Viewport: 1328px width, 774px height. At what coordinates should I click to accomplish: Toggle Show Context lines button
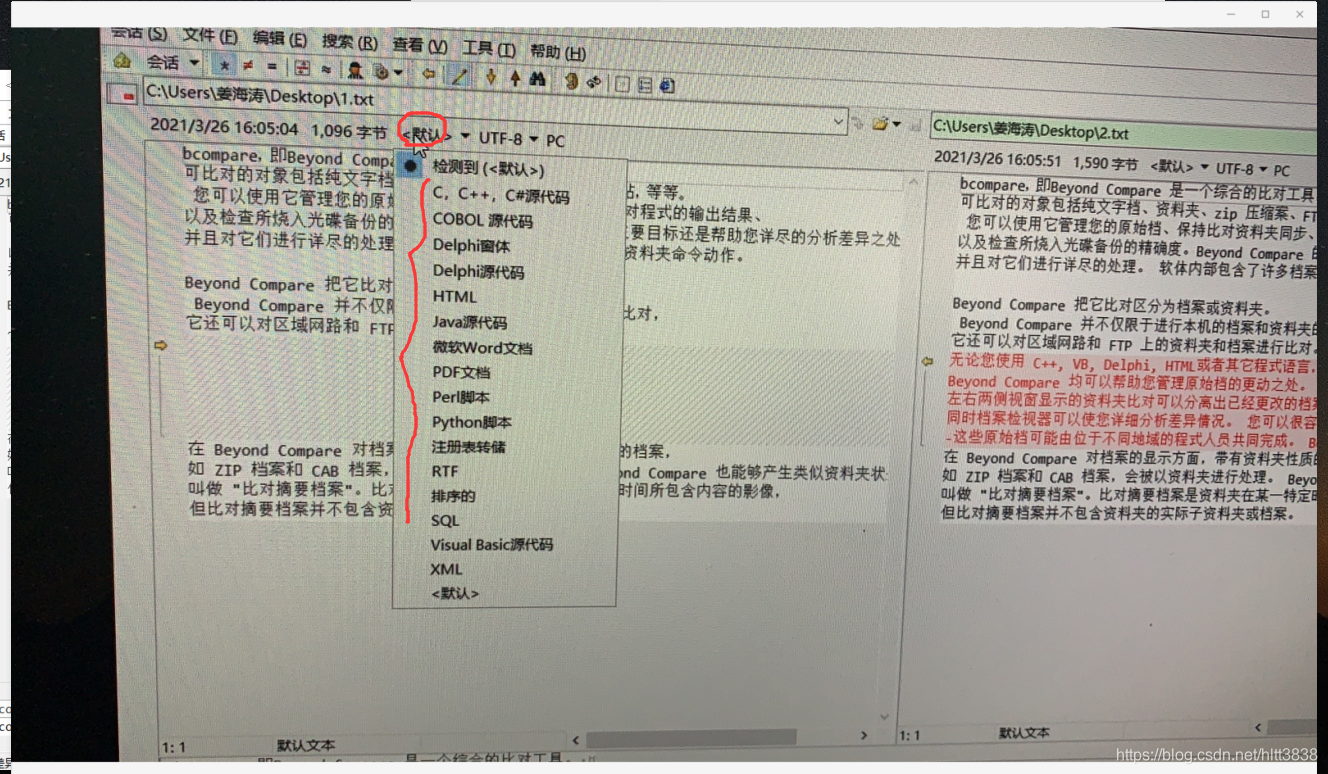point(300,68)
